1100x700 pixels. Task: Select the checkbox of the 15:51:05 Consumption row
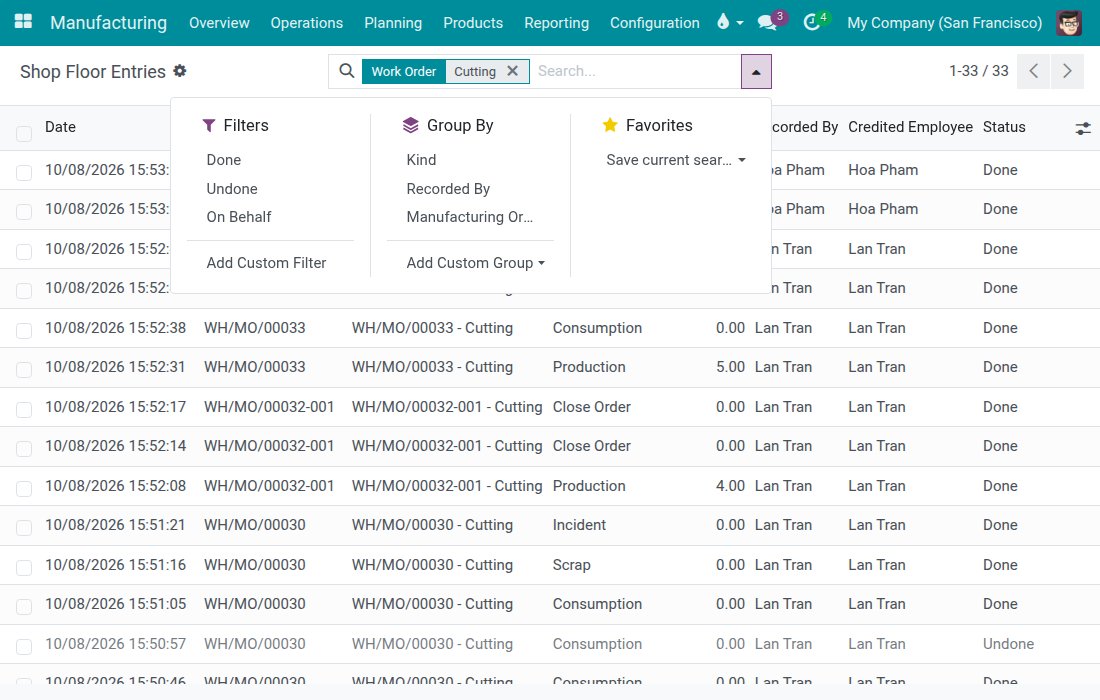pos(24,607)
